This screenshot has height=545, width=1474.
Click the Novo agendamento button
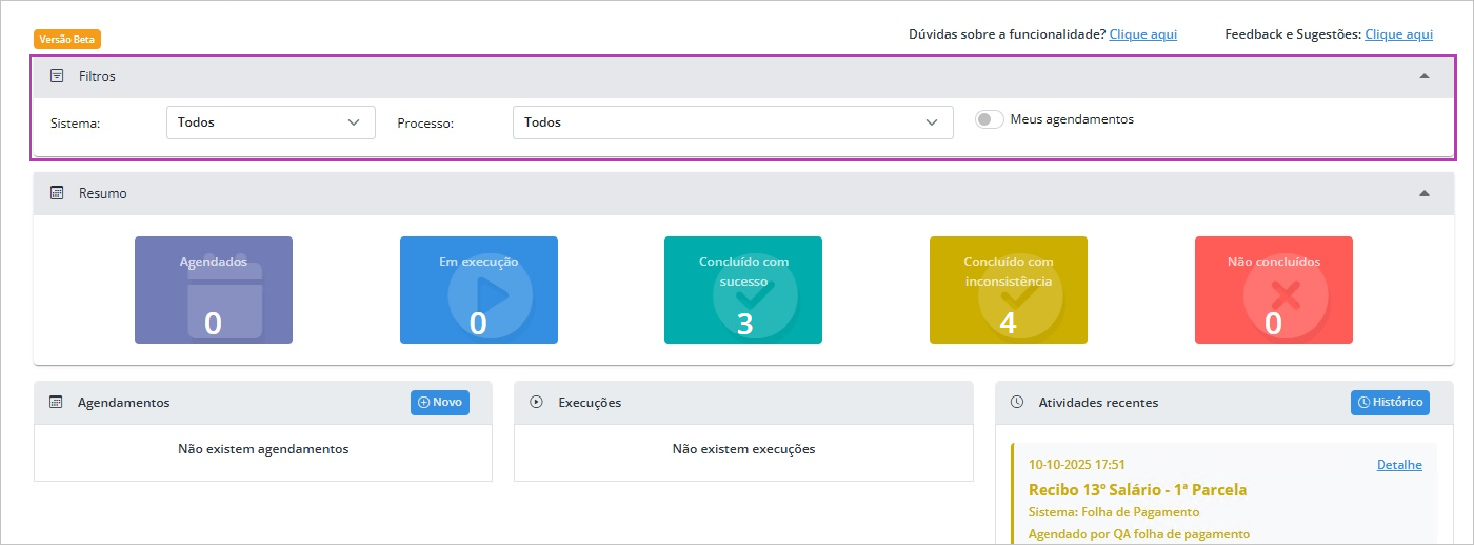click(x=440, y=402)
